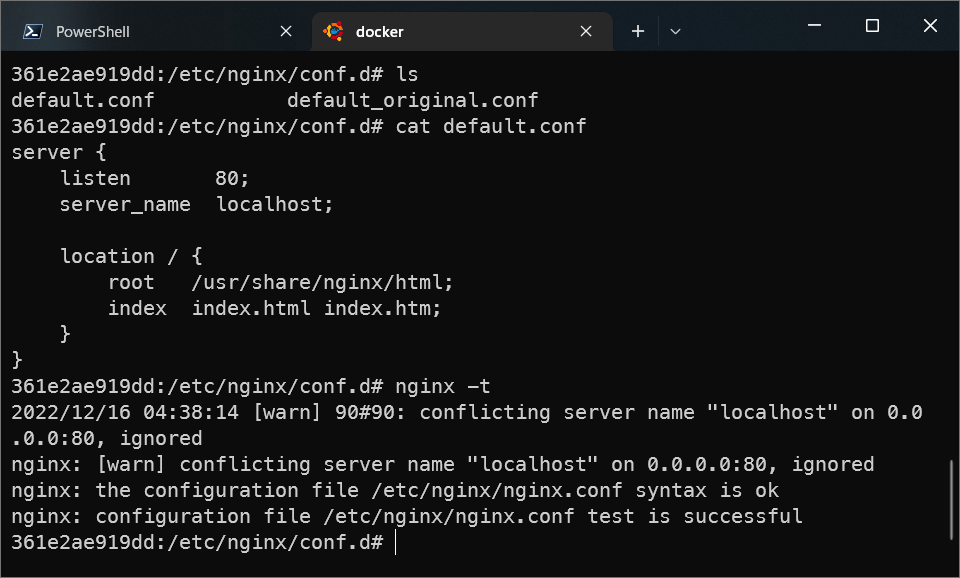Close the PowerShell tab

point(286,31)
